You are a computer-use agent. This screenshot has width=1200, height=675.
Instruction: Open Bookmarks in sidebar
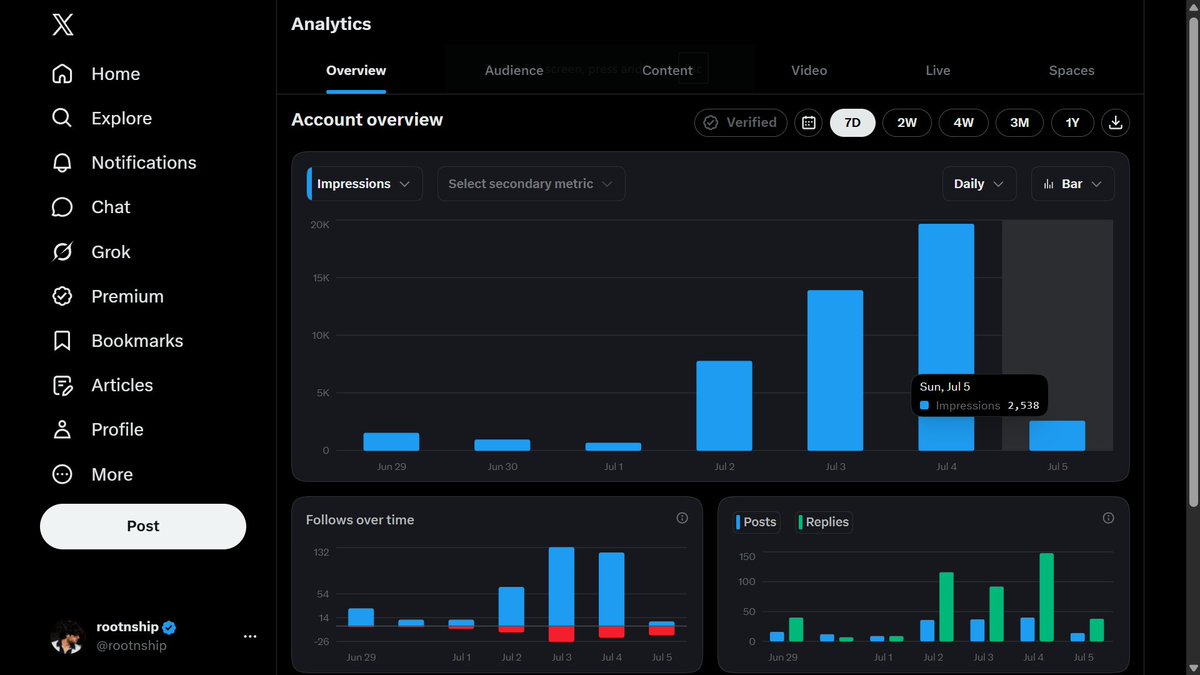[117, 341]
